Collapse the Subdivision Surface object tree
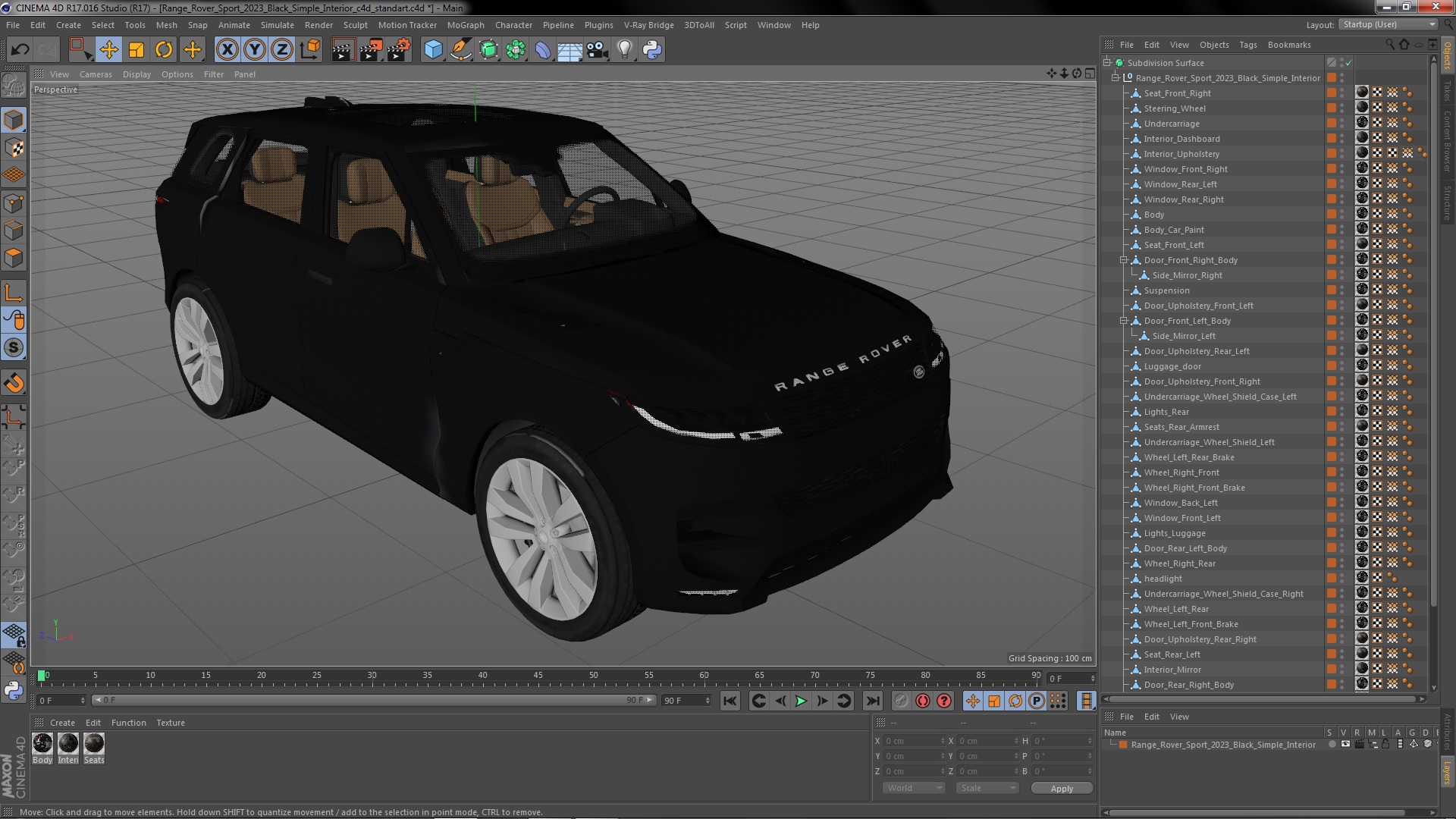 click(1107, 63)
